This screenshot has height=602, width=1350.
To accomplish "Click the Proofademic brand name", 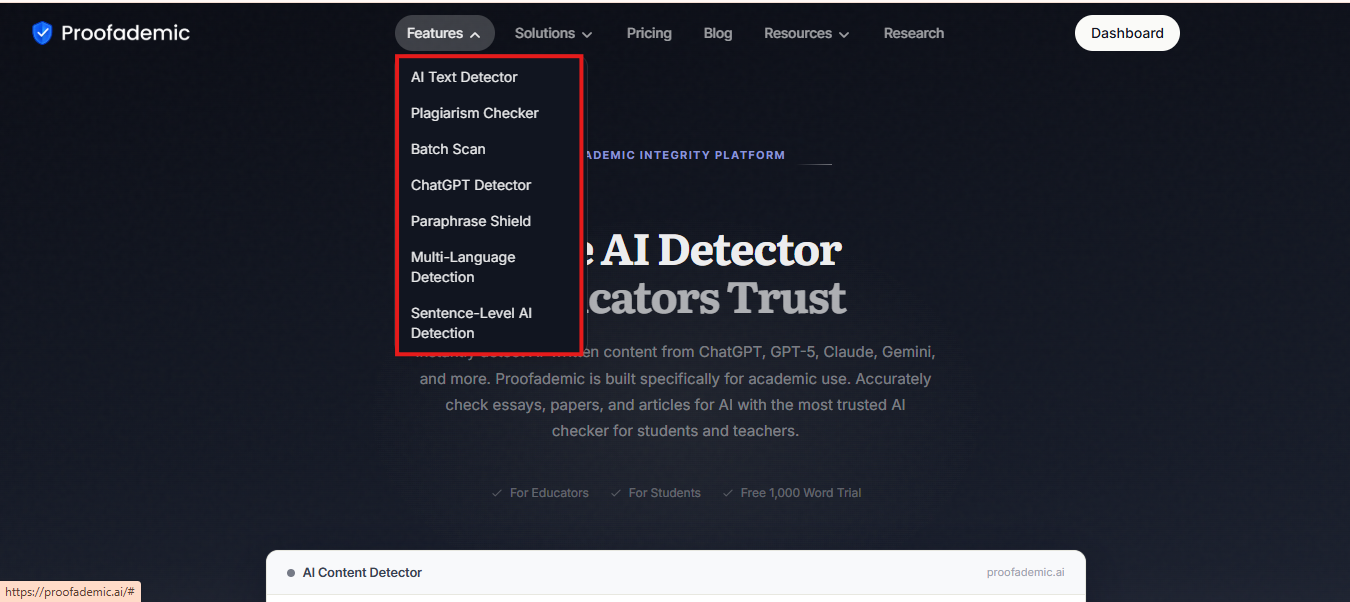I will [125, 33].
